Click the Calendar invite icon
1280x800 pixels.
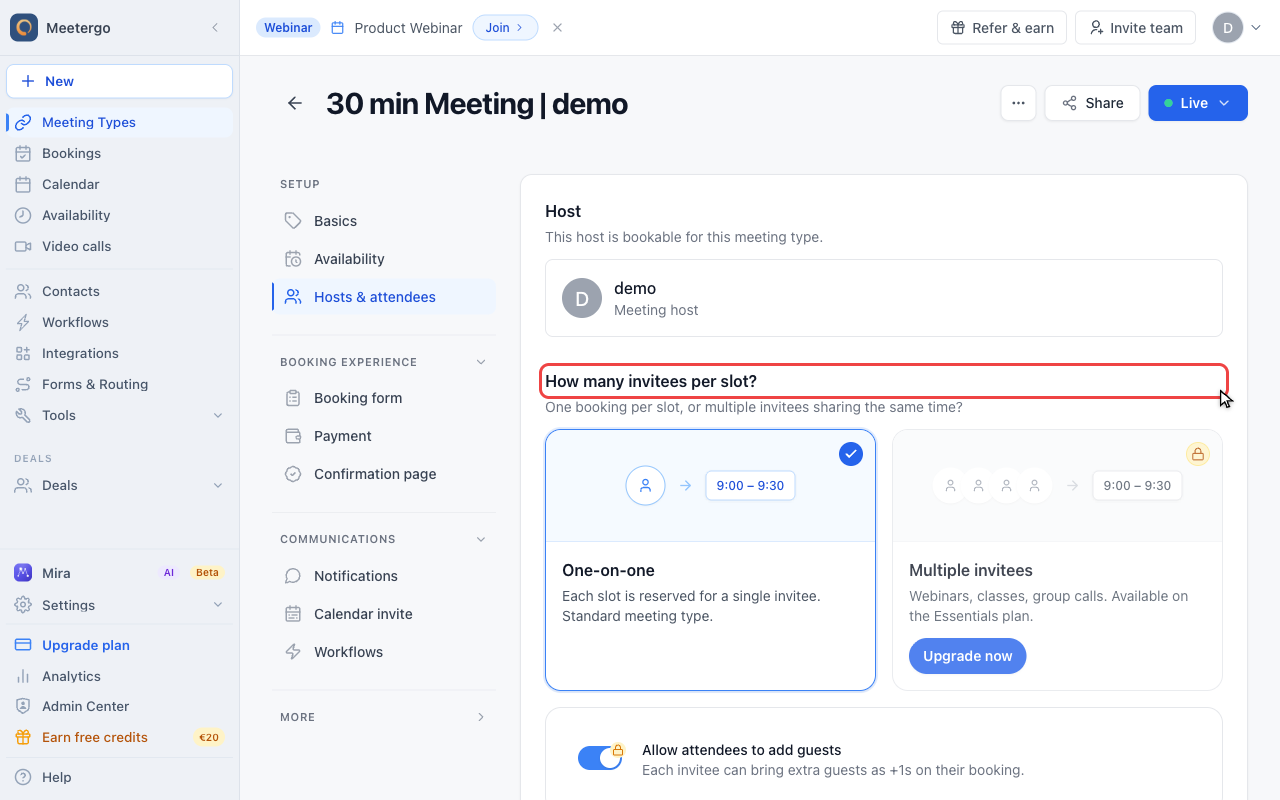293,614
